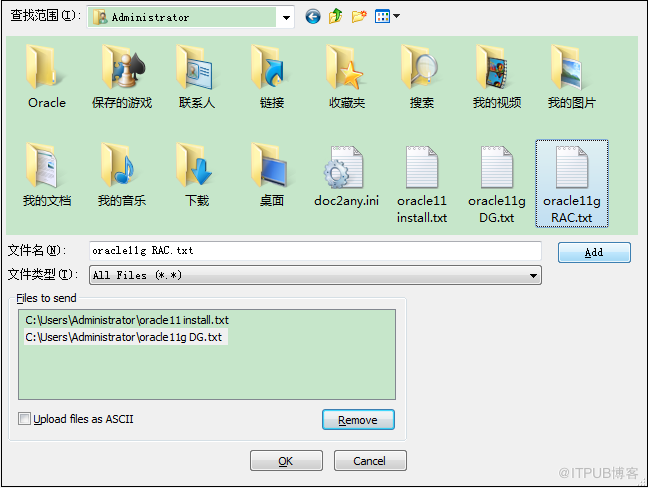Expand the view menu dropdown arrow
Viewport: 648px width, 488px height.
[x=397, y=16]
